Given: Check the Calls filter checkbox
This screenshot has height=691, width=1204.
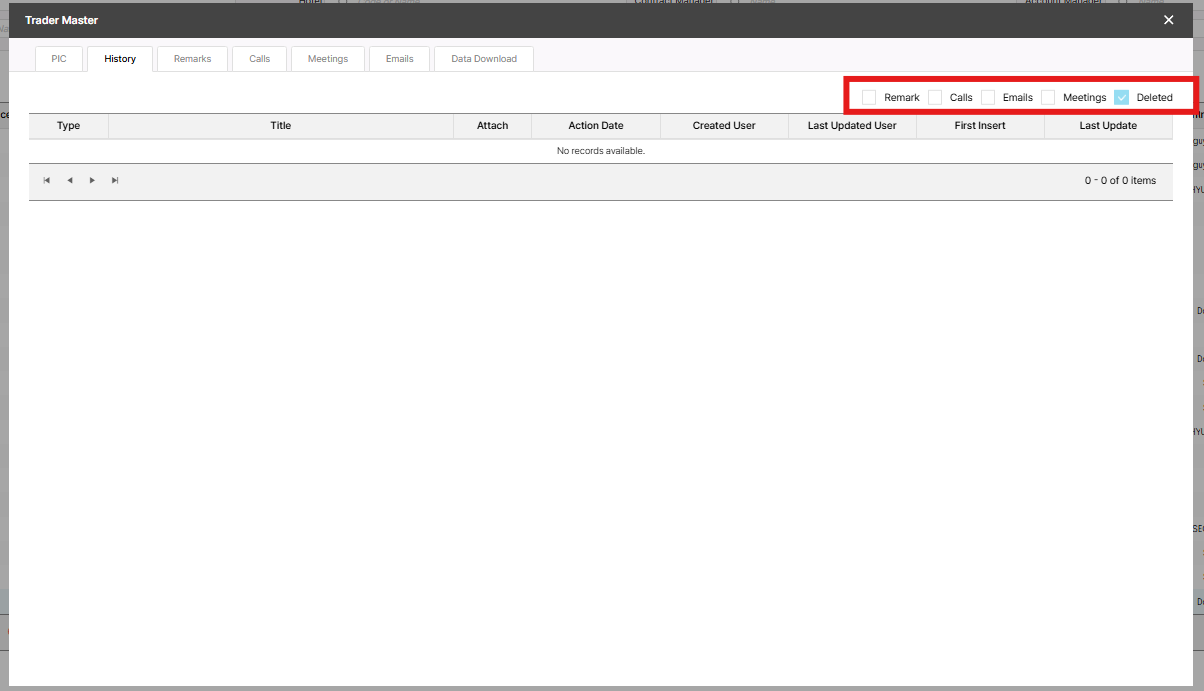Looking at the screenshot, I should (x=935, y=97).
